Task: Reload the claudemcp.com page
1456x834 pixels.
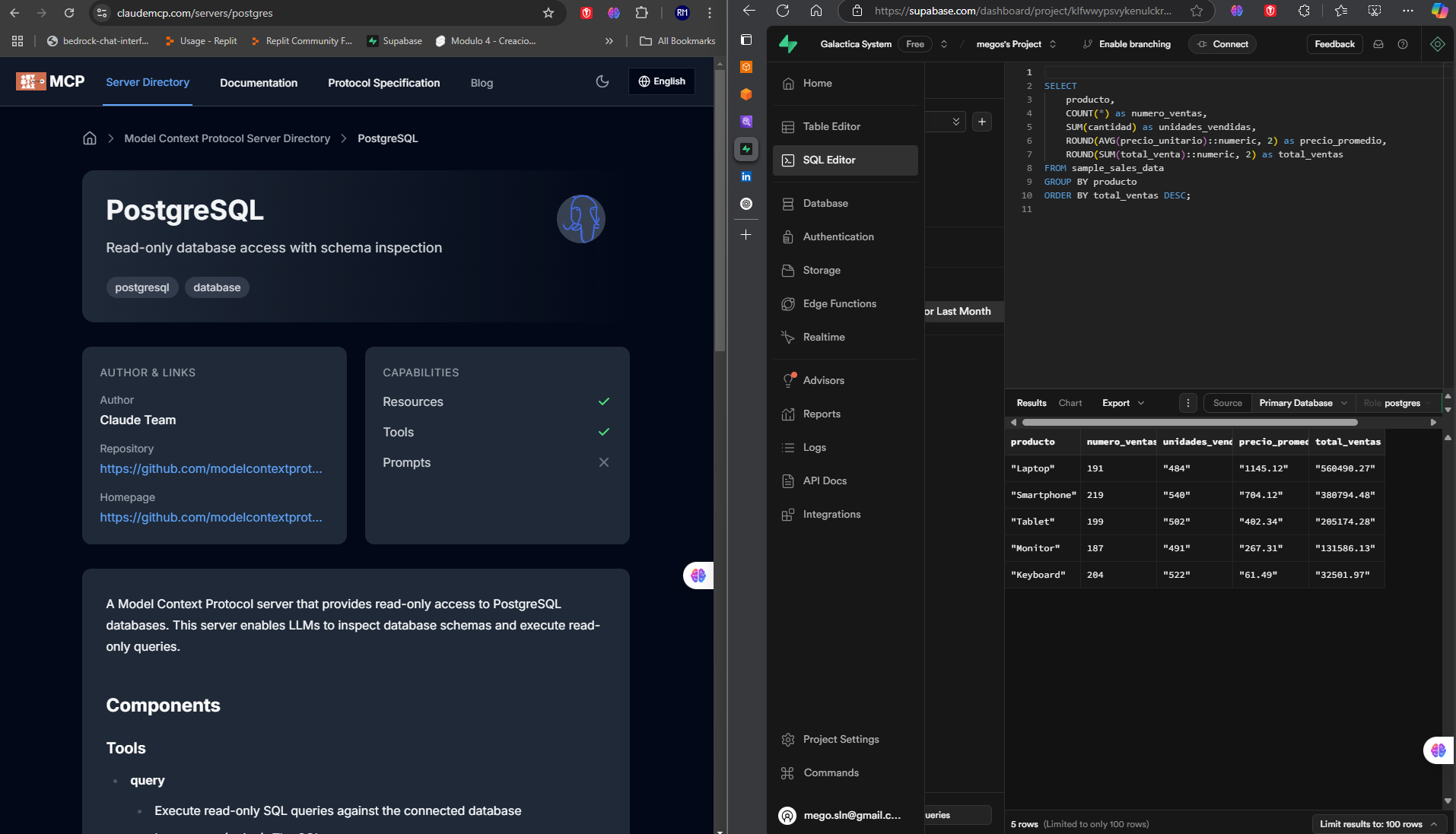Action: point(69,13)
